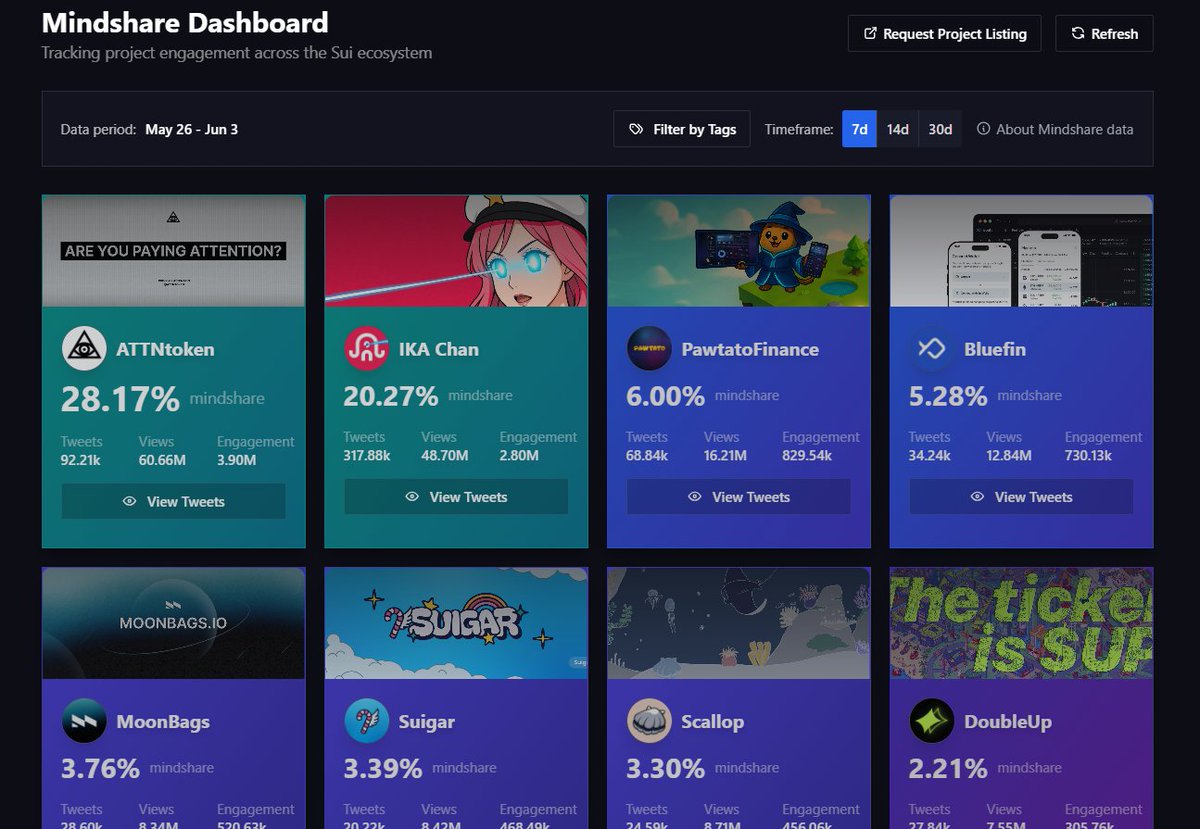
Task: Click ATTNtoken tweets count 92.21k
Action: [x=81, y=460]
